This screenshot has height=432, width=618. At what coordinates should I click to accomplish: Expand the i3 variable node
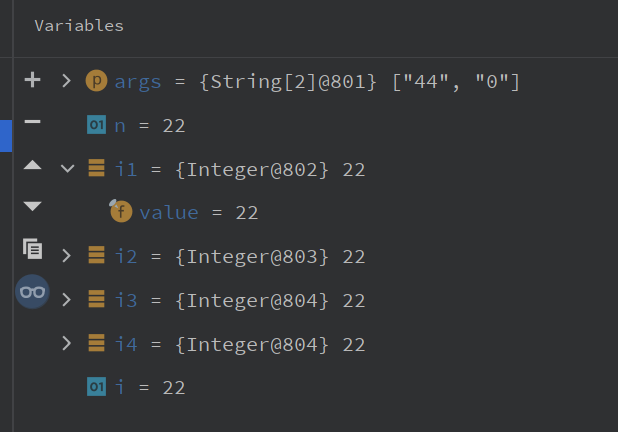(67, 299)
